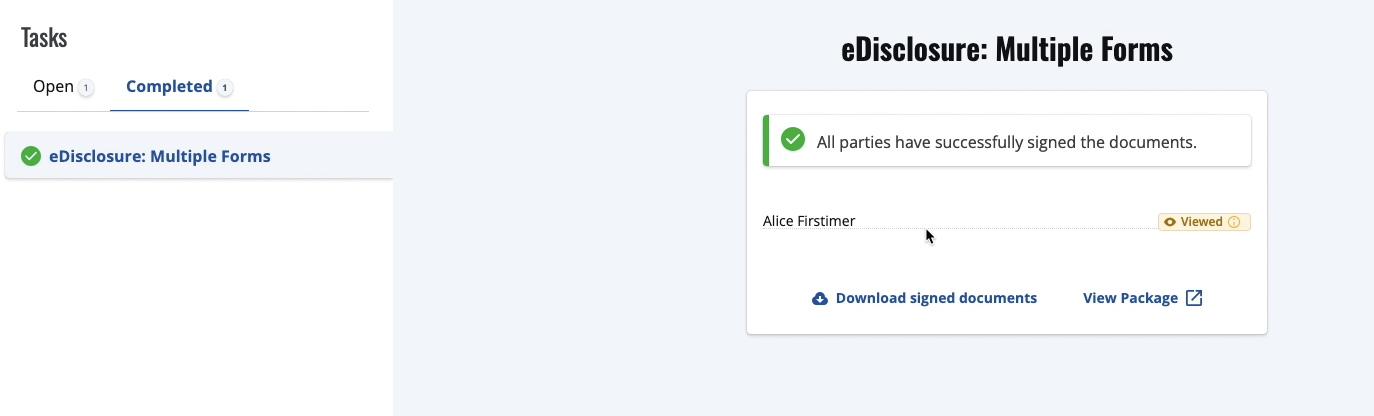This screenshot has height=416, width=1374.
Task: Download signed documents
Action: (x=936, y=298)
